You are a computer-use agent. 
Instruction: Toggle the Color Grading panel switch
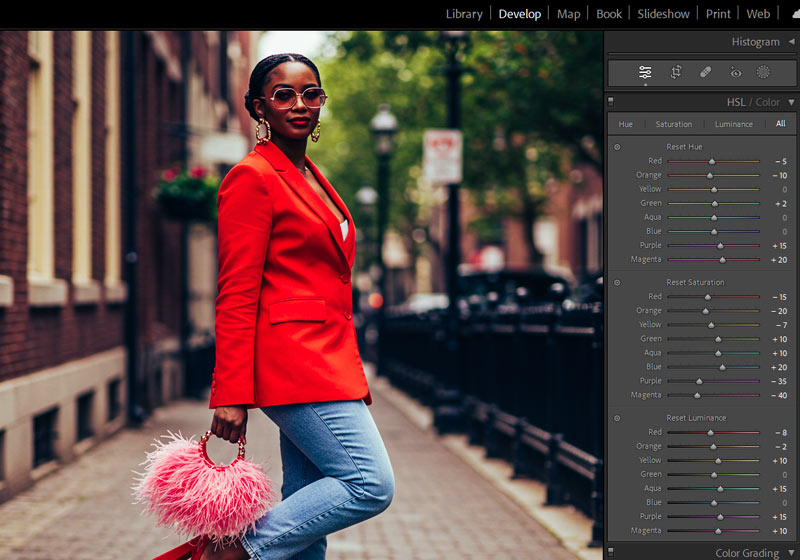coord(611,552)
